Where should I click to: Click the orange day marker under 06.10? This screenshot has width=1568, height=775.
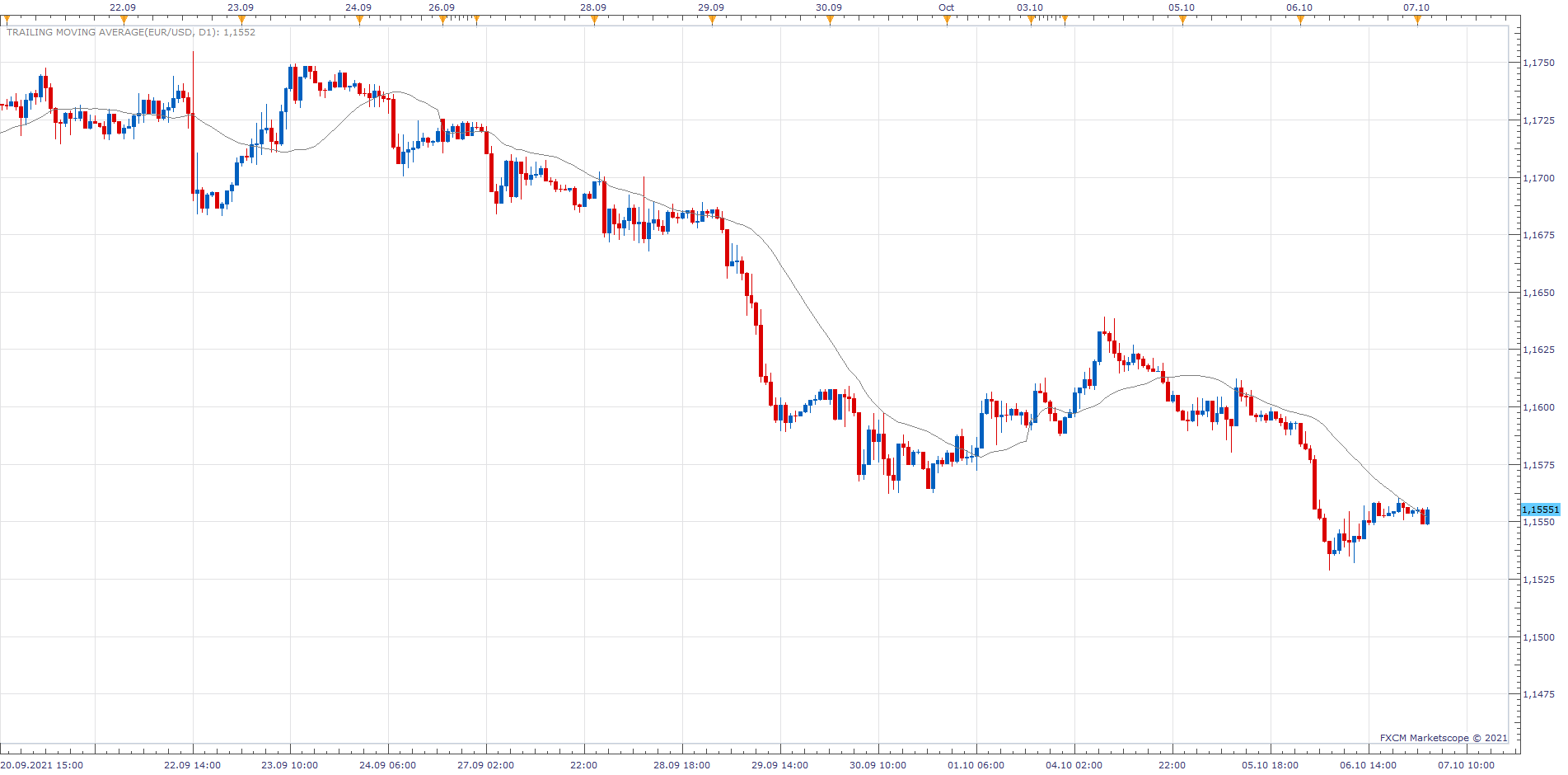[x=1300, y=21]
